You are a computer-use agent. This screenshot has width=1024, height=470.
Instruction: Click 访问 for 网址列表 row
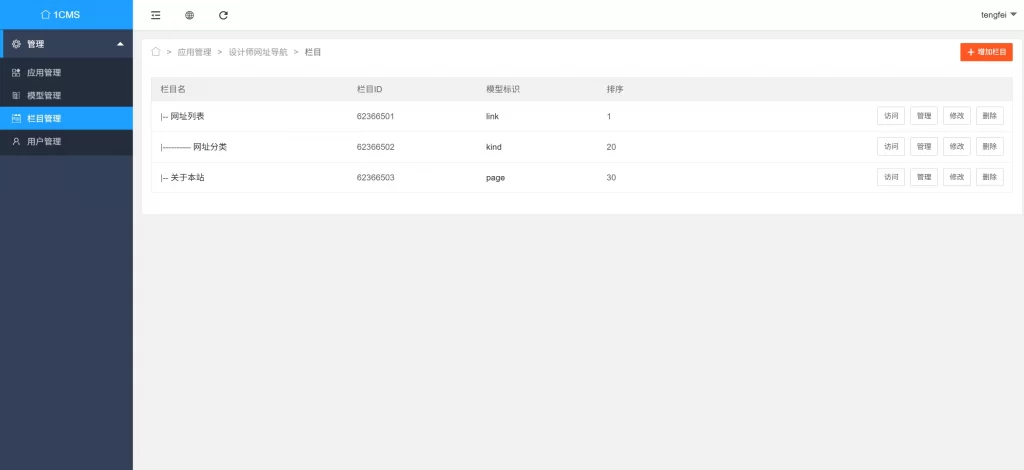click(x=891, y=116)
